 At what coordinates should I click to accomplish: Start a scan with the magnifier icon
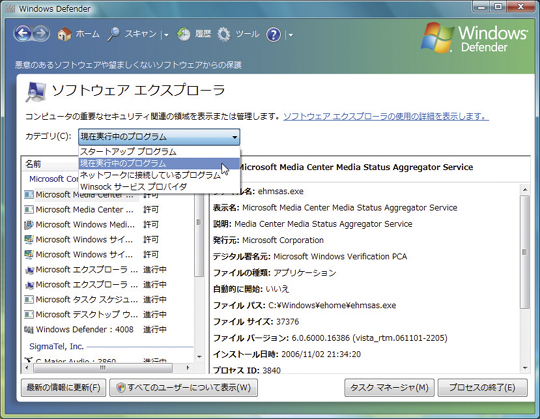click(x=113, y=34)
